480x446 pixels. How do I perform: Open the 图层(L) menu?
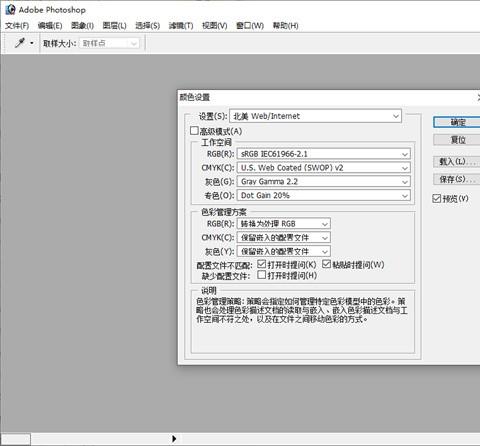(115, 26)
